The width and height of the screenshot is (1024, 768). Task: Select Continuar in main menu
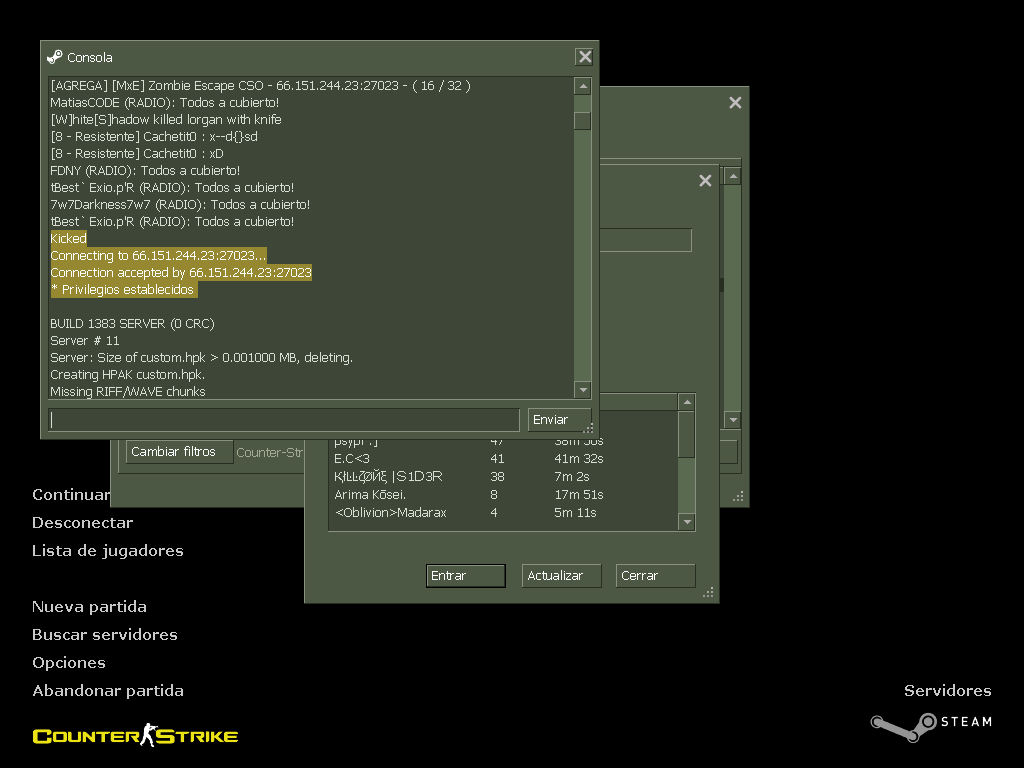click(71, 495)
